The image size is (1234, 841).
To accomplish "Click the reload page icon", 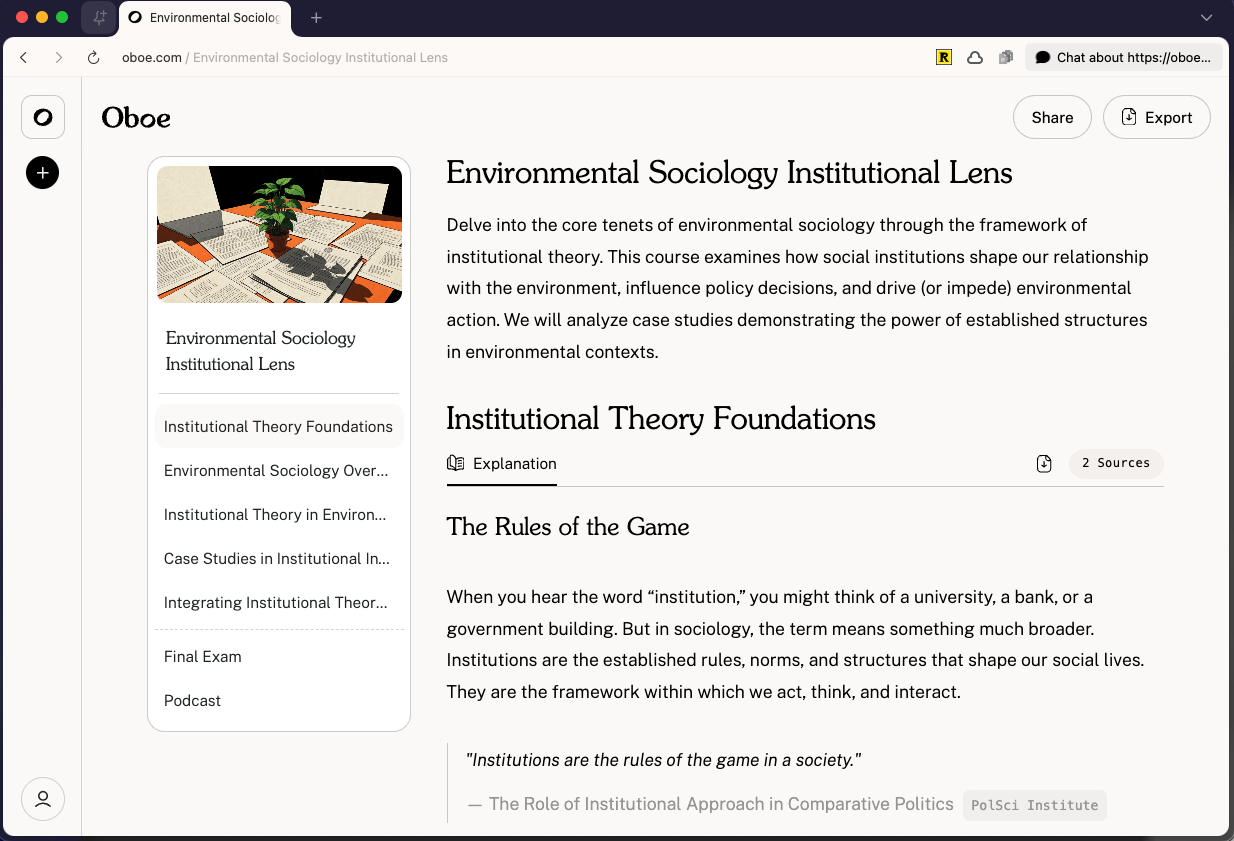I will [93, 57].
